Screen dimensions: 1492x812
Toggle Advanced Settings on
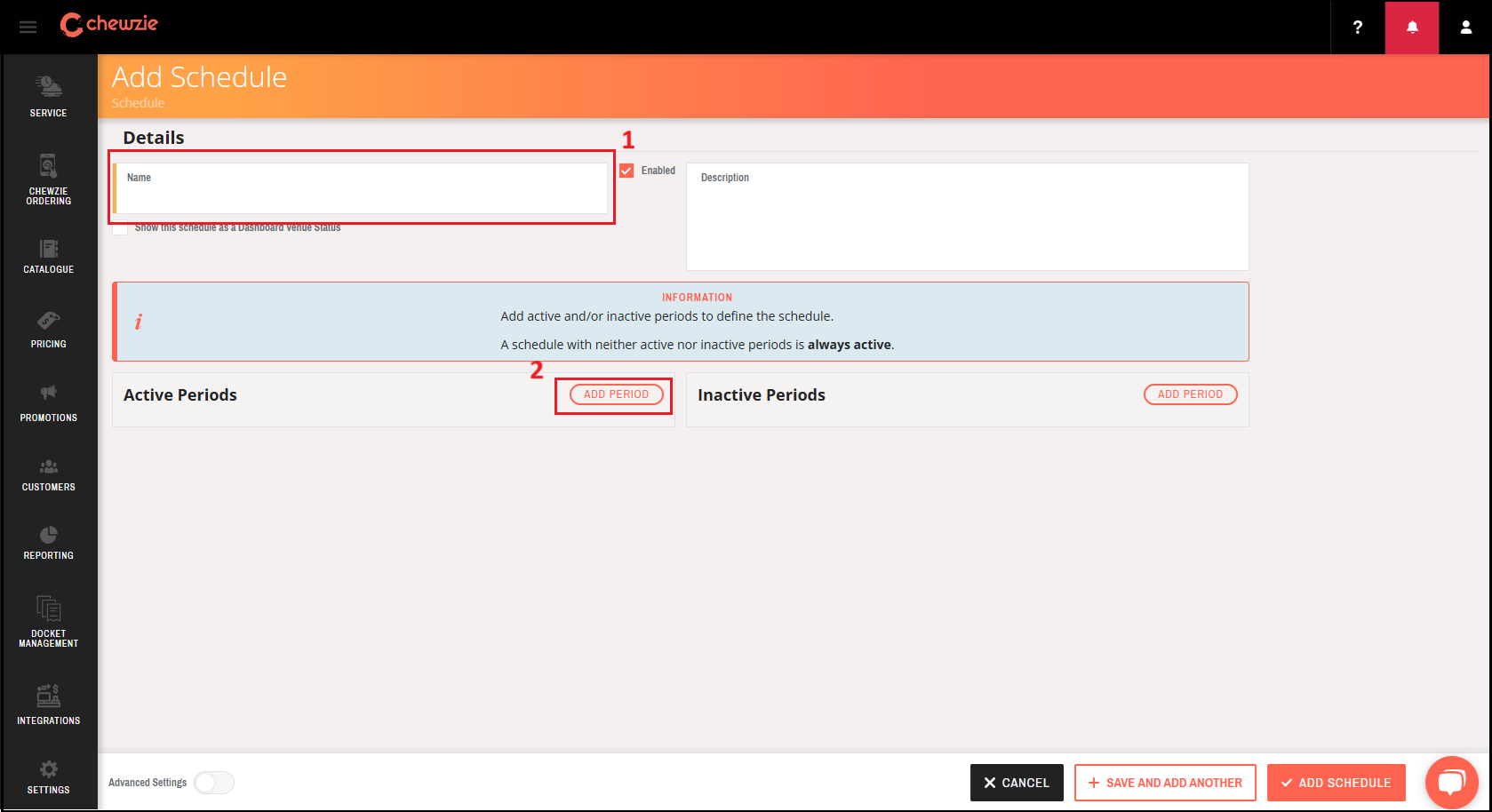tap(213, 782)
